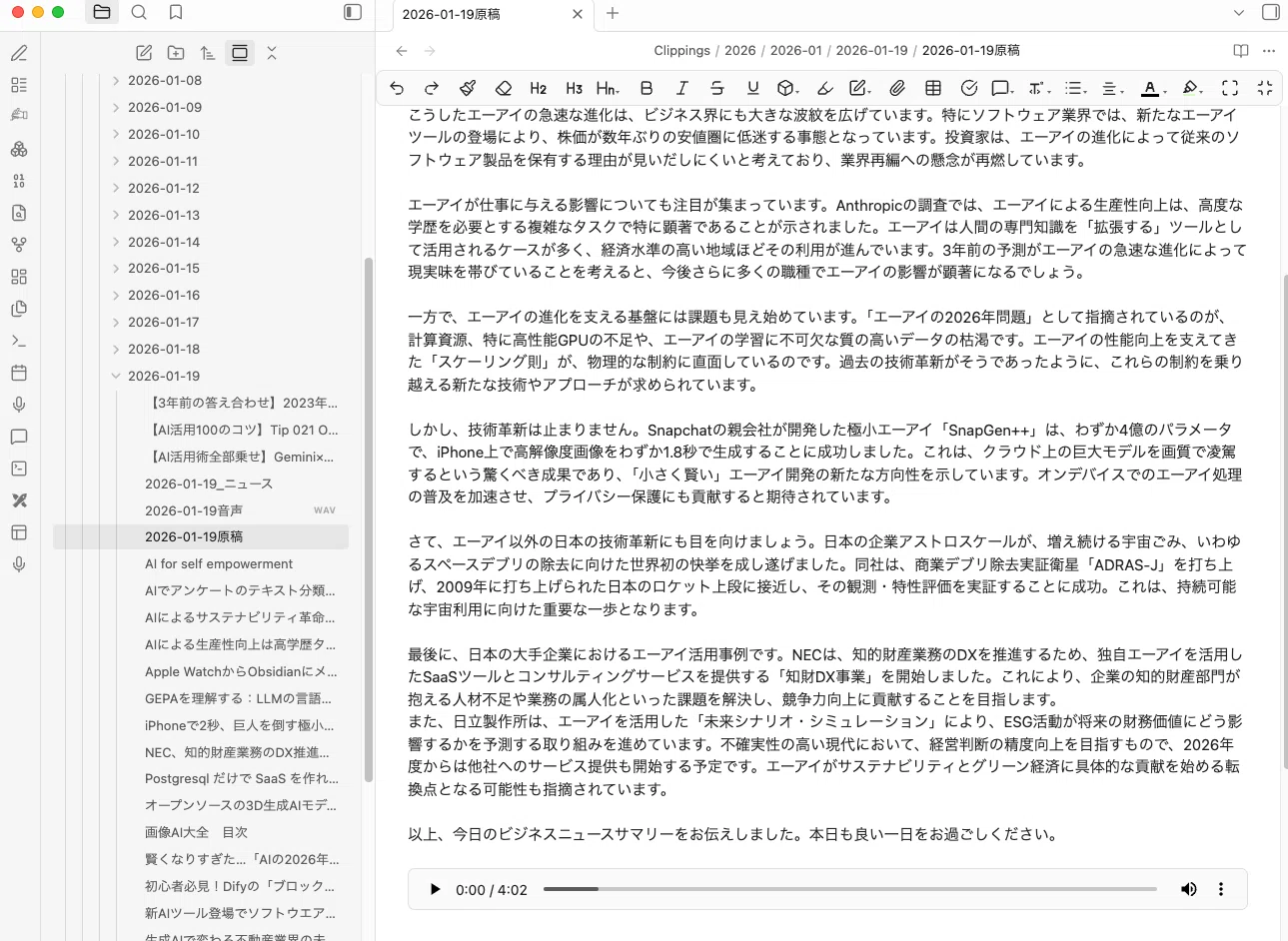Mute the audio player volume

1189,889
